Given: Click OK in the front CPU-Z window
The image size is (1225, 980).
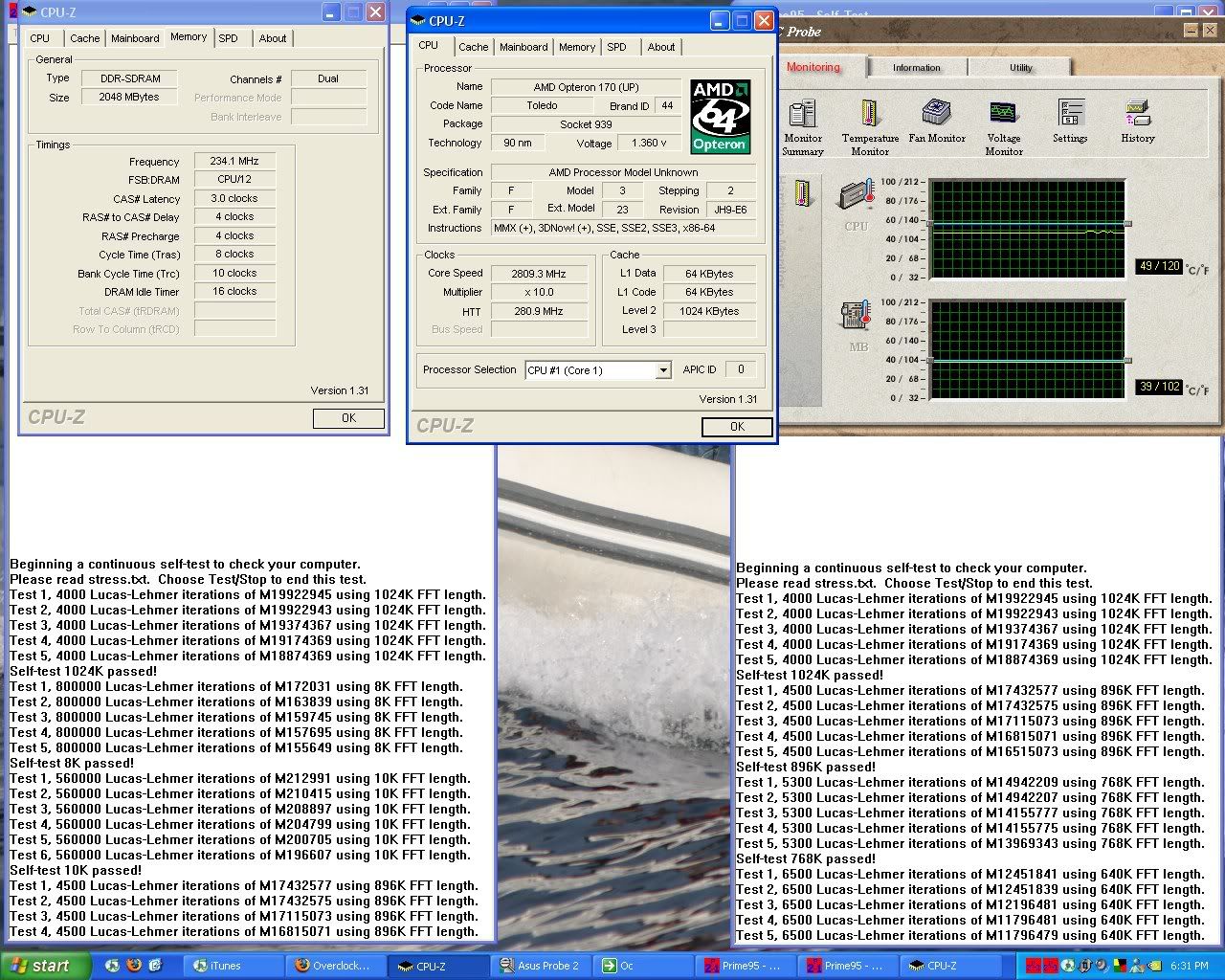Looking at the screenshot, I should click(737, 427).
